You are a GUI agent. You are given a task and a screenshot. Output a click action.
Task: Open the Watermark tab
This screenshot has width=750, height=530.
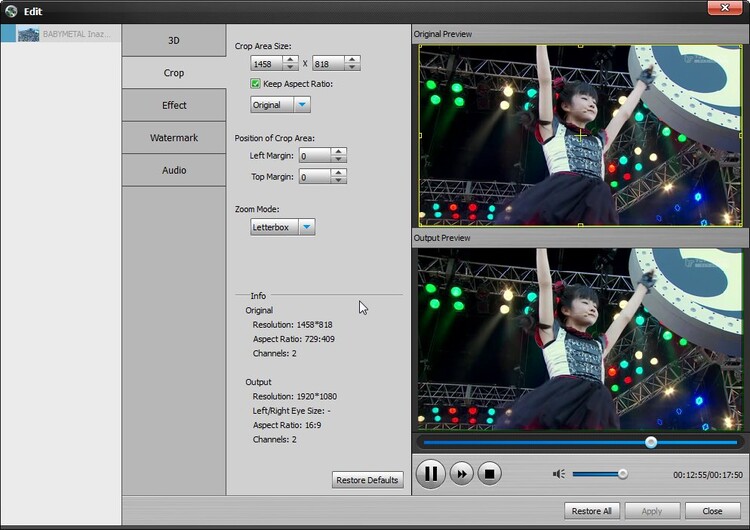pos(174,138)
